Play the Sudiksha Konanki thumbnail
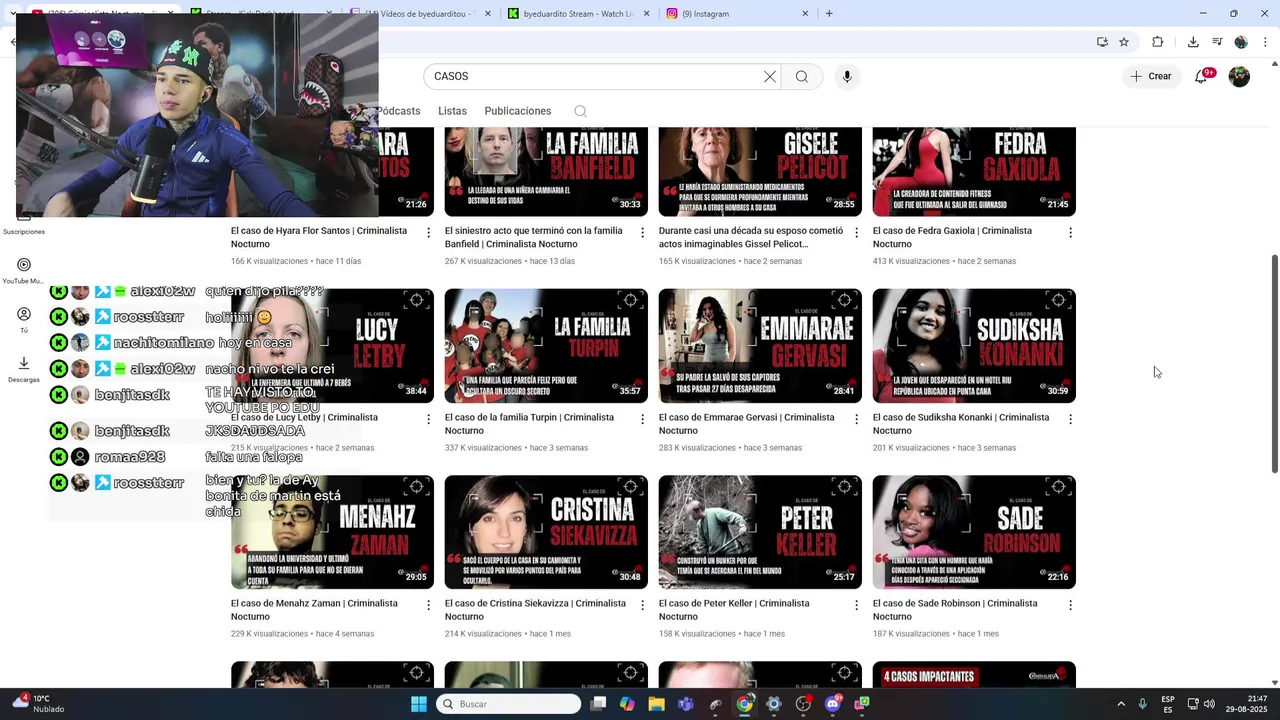The height and width of the screenshot is (720, 1280). click(974, 346)
